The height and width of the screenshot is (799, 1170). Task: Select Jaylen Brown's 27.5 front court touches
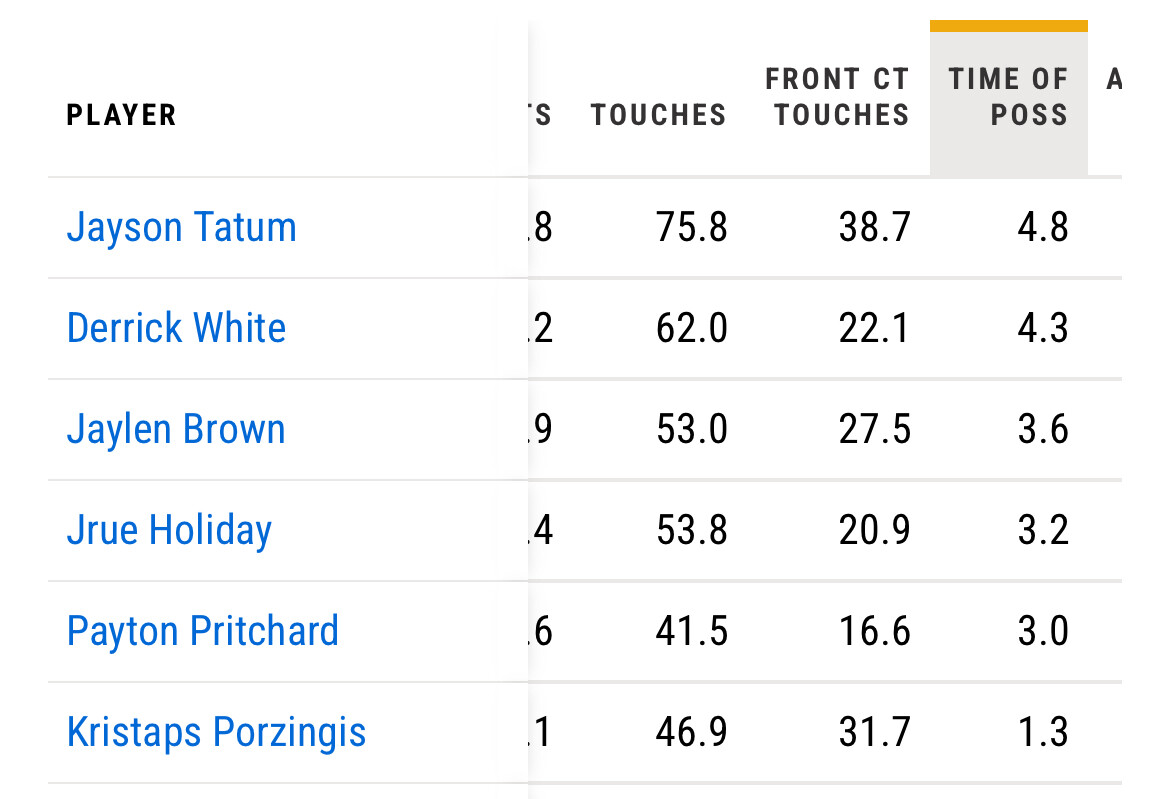click(874, 430)
